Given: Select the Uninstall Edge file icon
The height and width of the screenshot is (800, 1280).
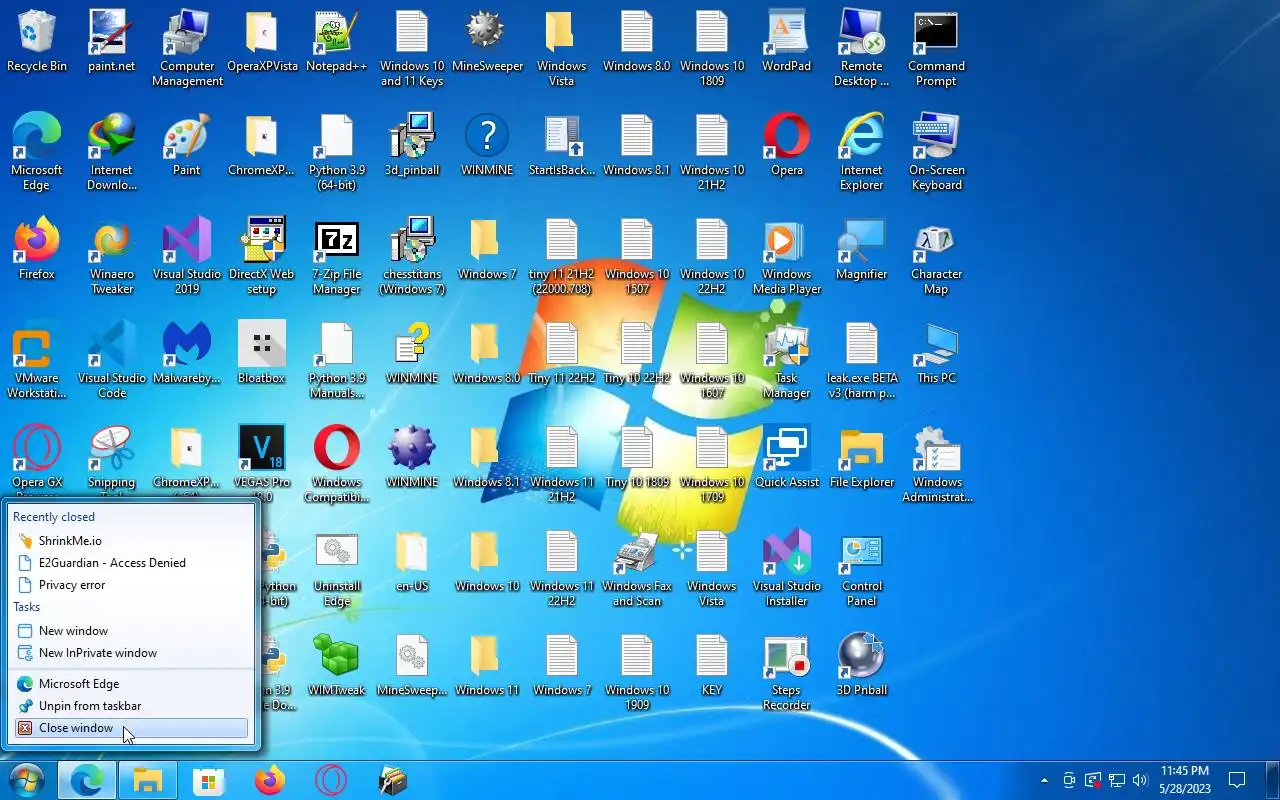Looking at the screenshot, I should 337,569.
